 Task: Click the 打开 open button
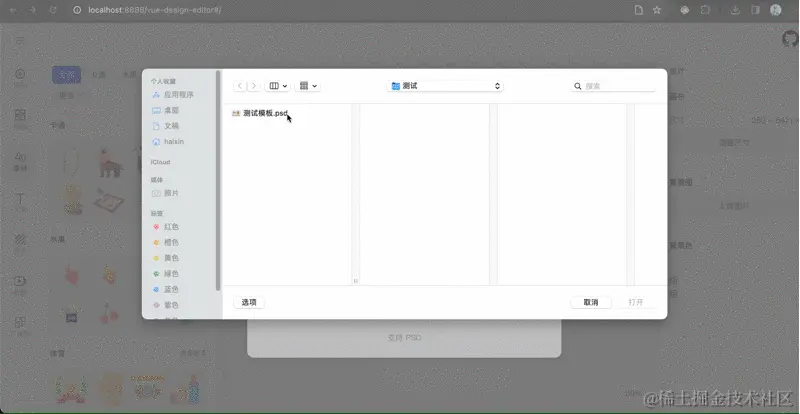pos(635,302)
